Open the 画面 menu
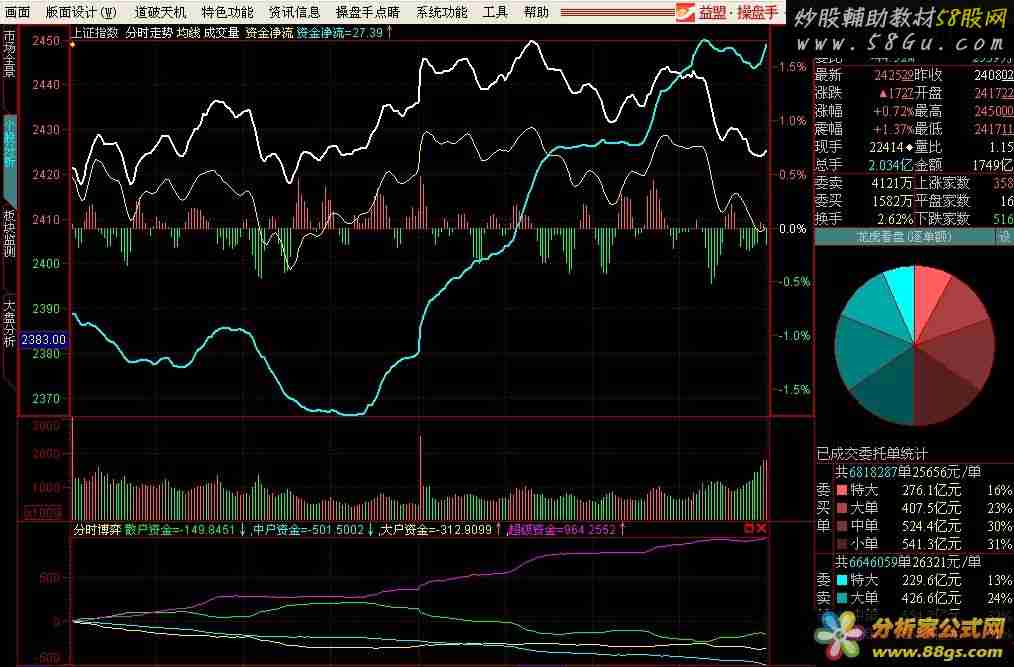 [17, 12]
